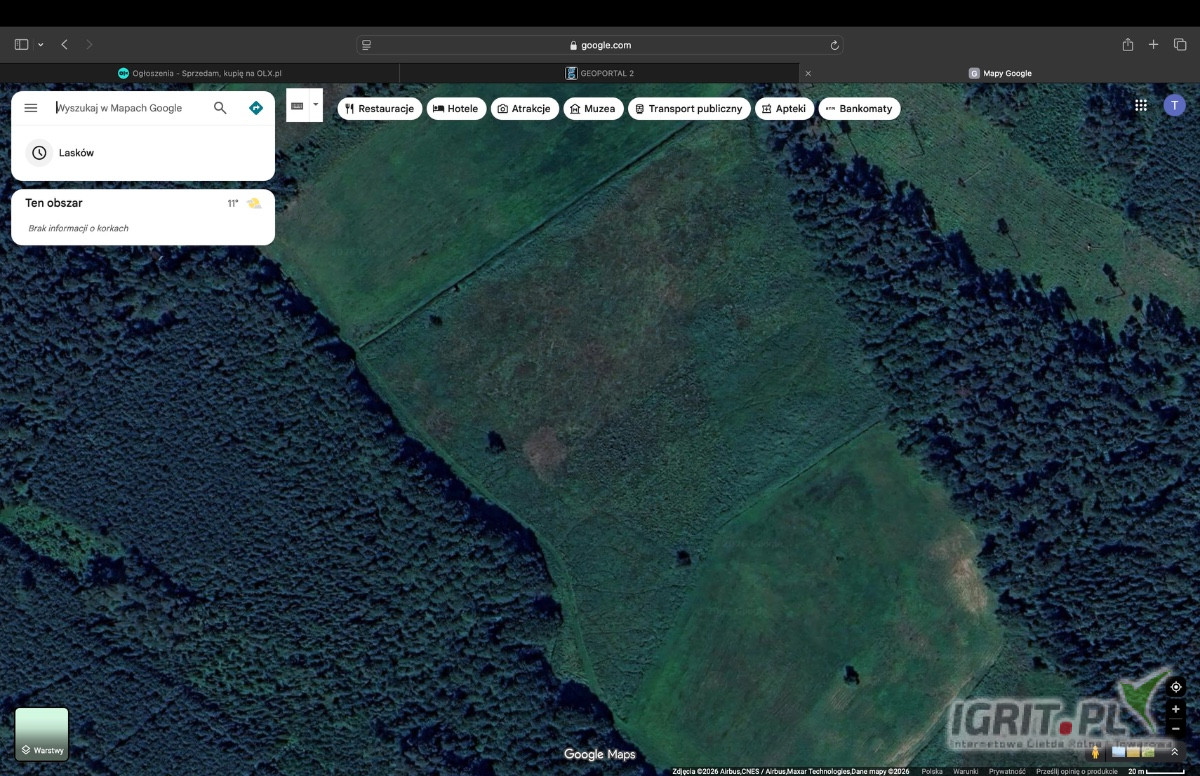Screen dimensions: 1200x776
Task: Zoom out with the minus button
Action: coord(1176,729)
